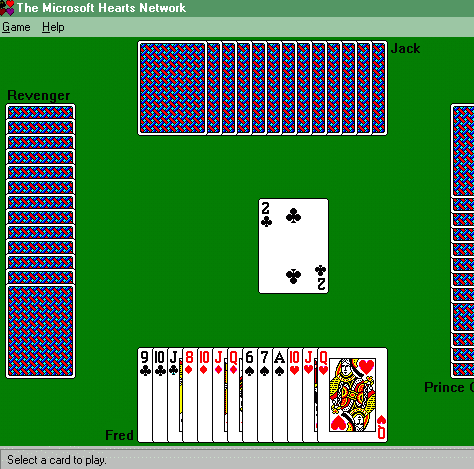This screenshot has width=474, height=469.
Task: Click the Prince player name label
Action: (449, 387)
